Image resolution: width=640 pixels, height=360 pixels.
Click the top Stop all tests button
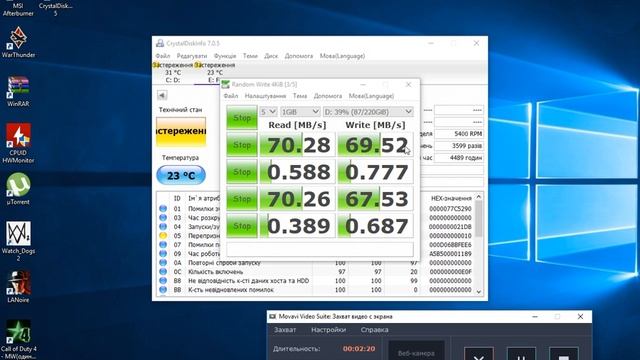coord(242,118)
